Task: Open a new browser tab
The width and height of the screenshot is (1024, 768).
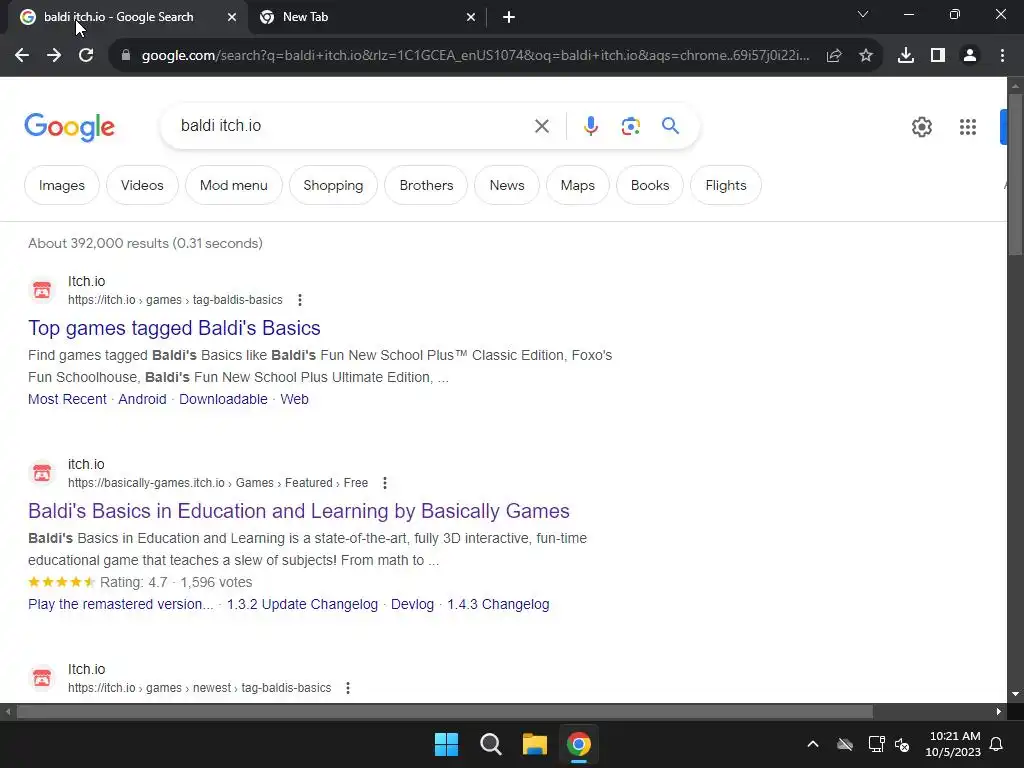Action: click(509, 18)
